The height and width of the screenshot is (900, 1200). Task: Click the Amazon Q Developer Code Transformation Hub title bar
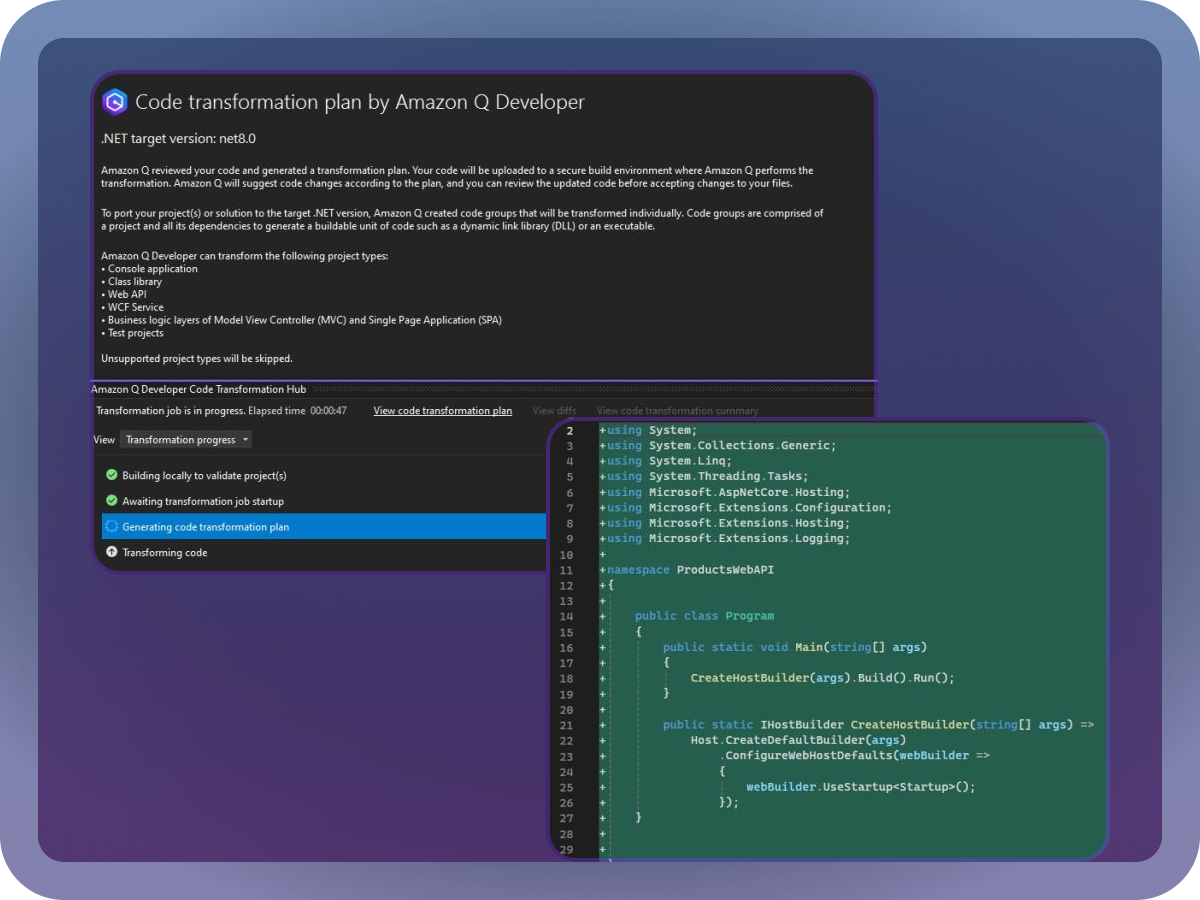click(x=198, y=389)
